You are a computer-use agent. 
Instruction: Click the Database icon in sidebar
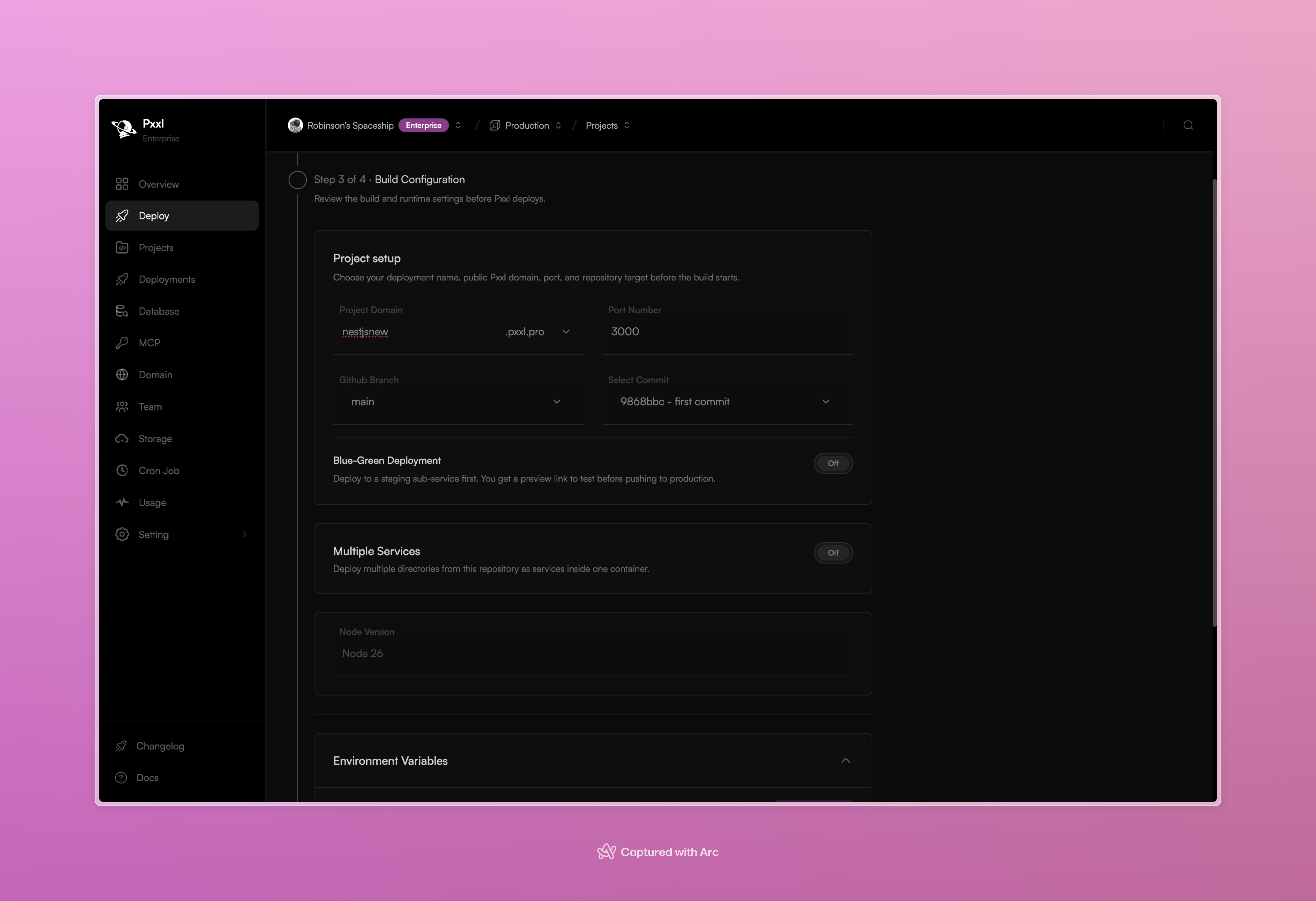pyautogui.click(x=122, y=311)
